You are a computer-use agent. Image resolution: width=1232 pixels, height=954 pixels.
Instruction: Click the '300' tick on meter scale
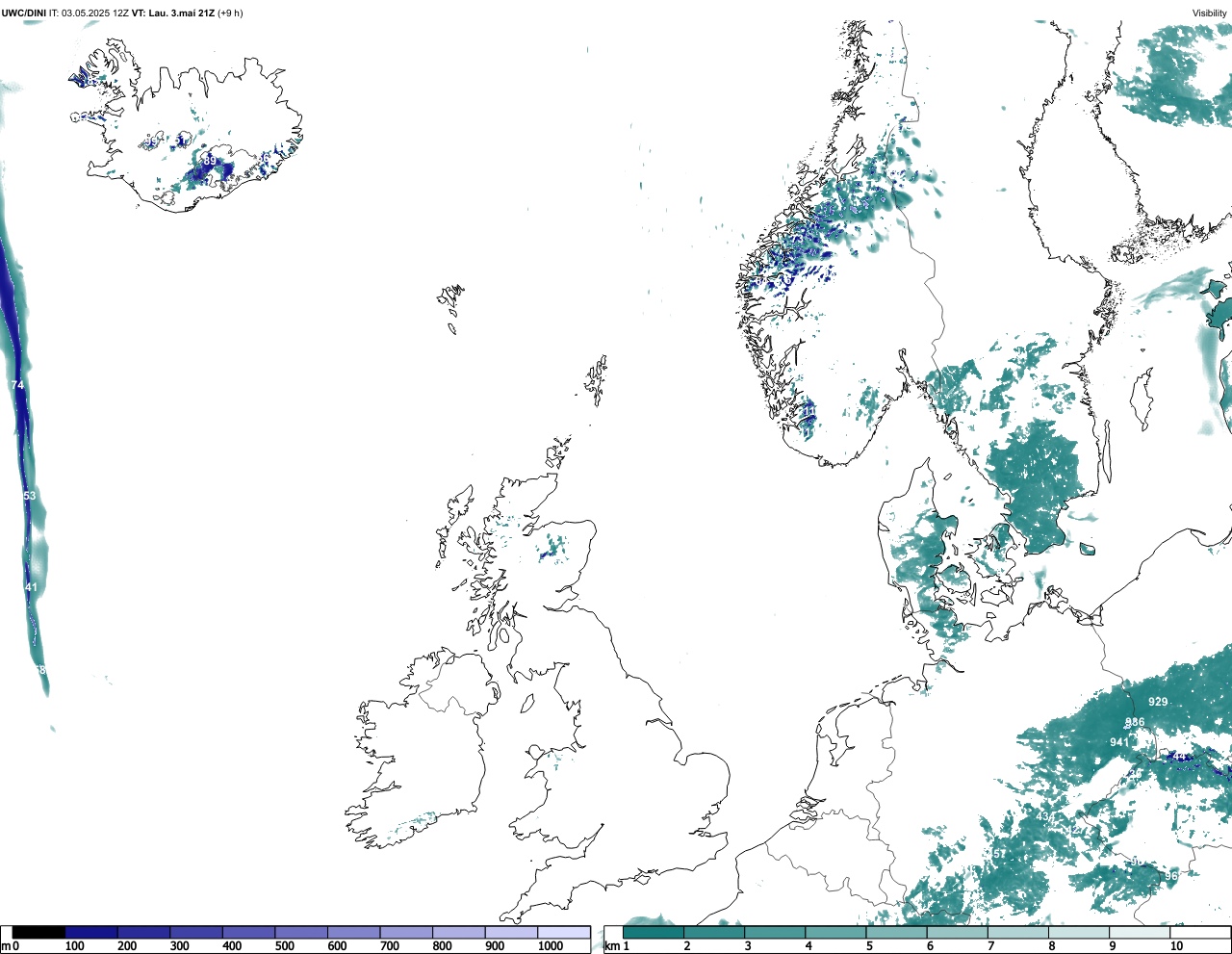click(179, 946)
